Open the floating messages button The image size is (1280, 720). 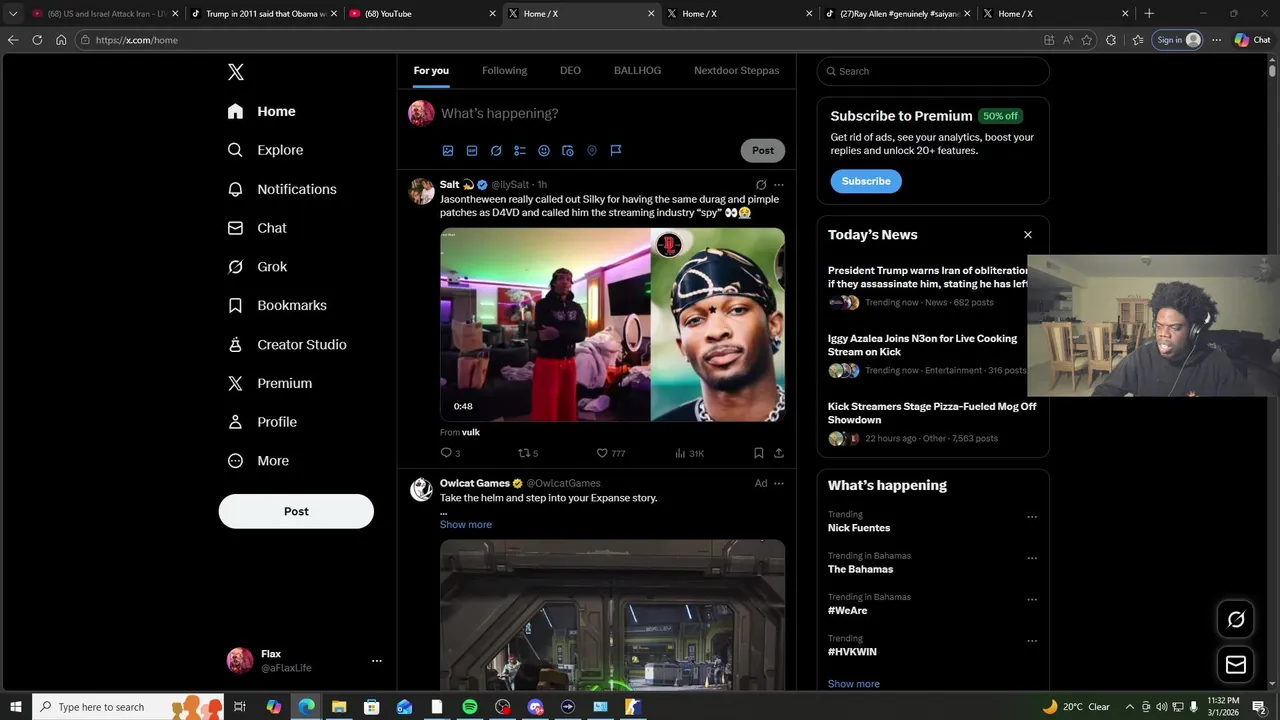coord(1236,664)
